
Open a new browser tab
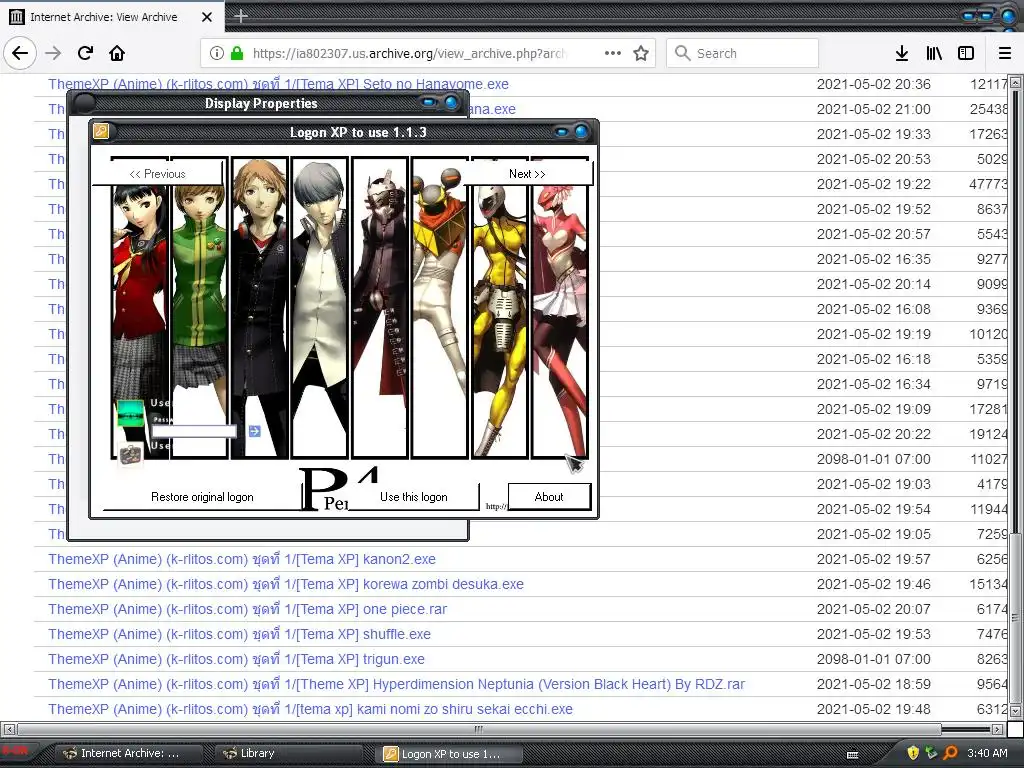(x=240, y=16)
